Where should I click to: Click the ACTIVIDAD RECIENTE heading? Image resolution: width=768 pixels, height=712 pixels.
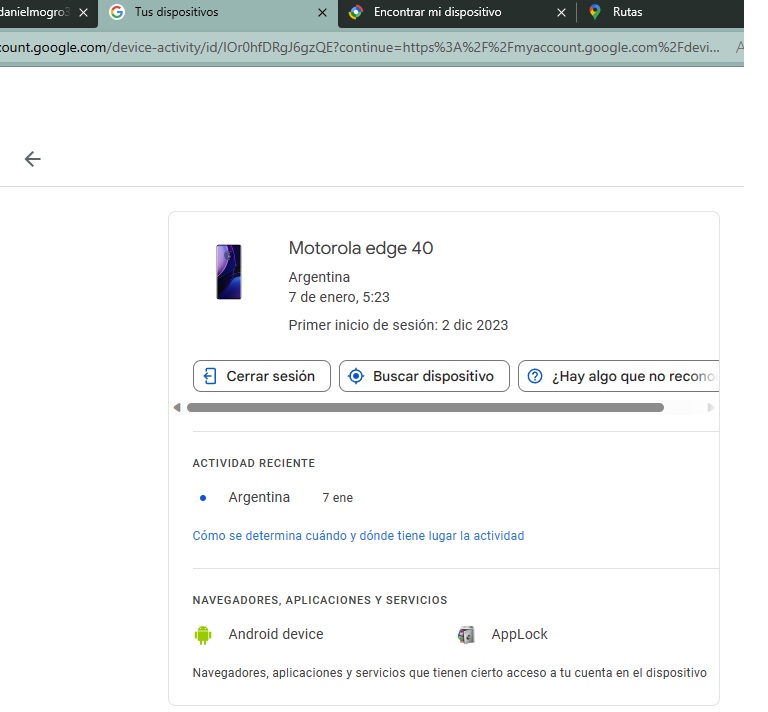pyautogui.click(x=254, y=463)
